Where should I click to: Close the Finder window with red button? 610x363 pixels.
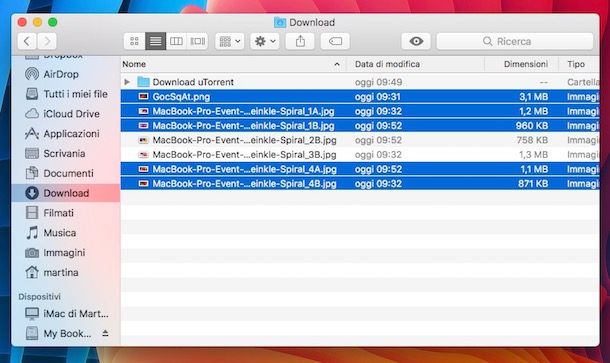click(x=22, y=22)
